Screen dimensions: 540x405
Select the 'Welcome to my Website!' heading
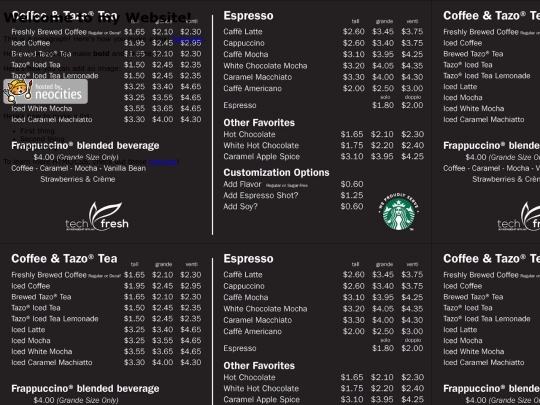(x=97, y=17)
